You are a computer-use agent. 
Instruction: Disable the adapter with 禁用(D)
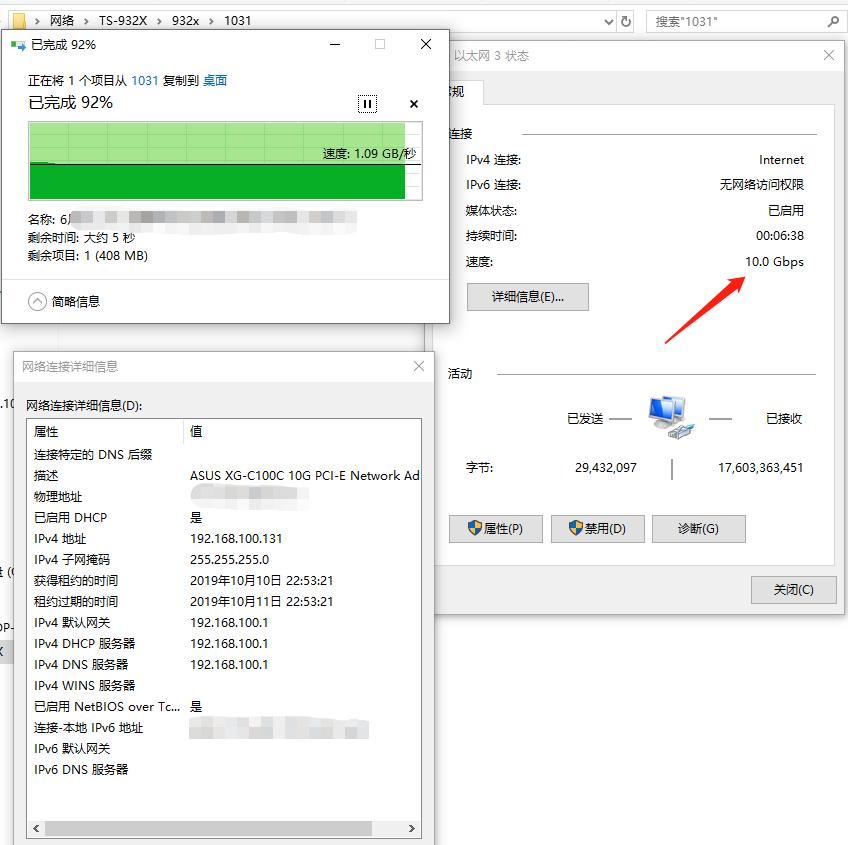click(x=597, y=529)
